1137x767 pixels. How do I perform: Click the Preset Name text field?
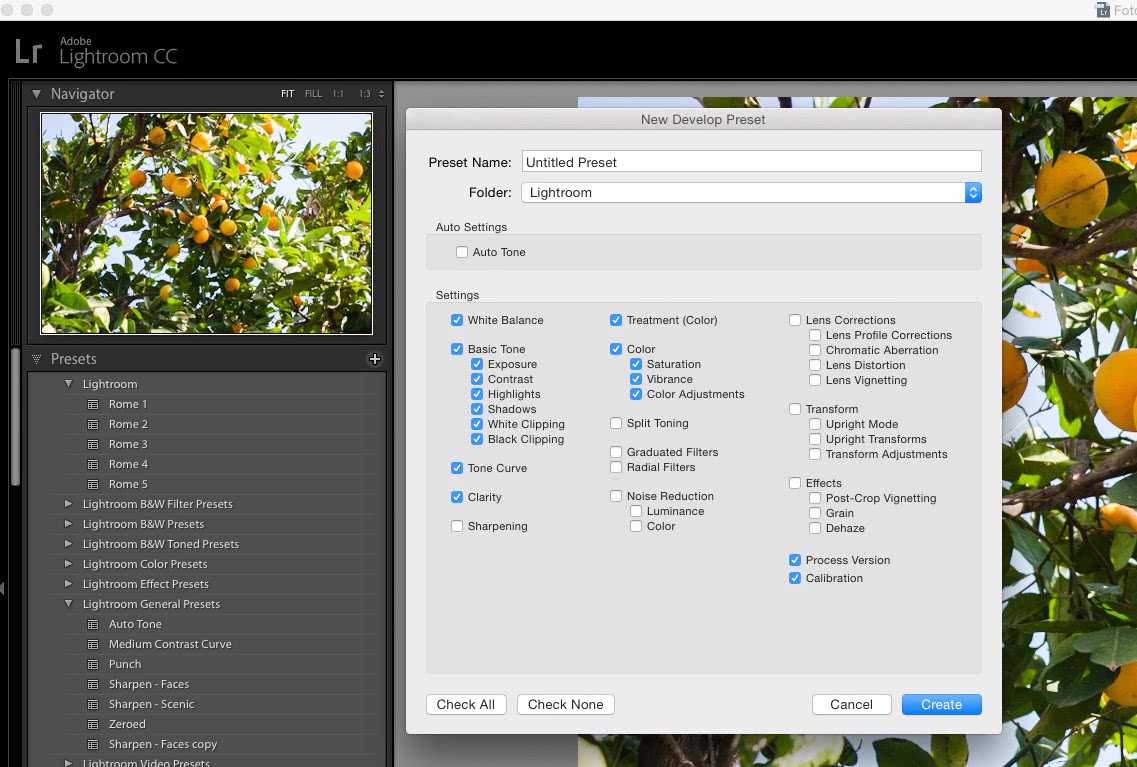751,162
